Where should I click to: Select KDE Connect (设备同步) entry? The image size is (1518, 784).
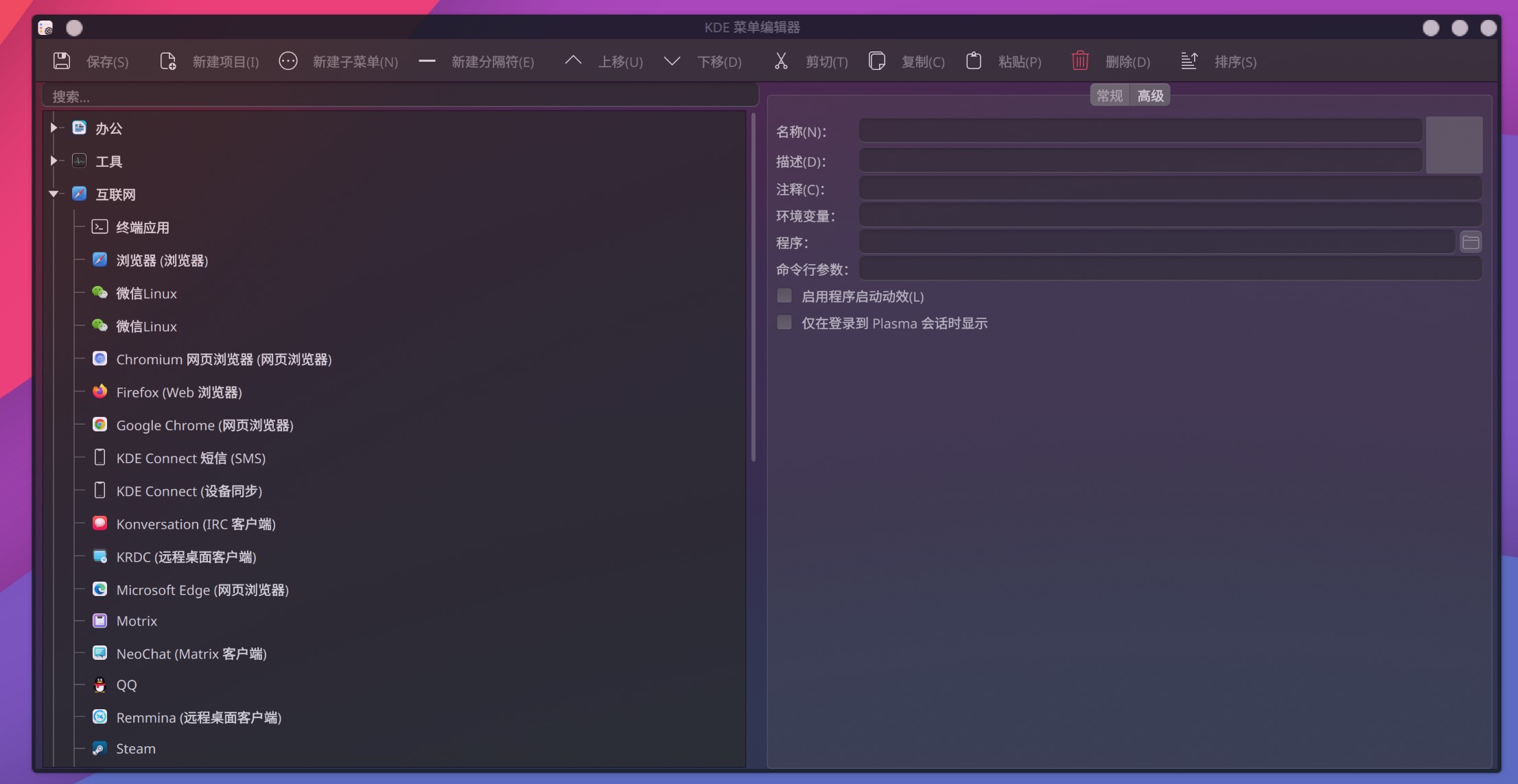point(189,490)
